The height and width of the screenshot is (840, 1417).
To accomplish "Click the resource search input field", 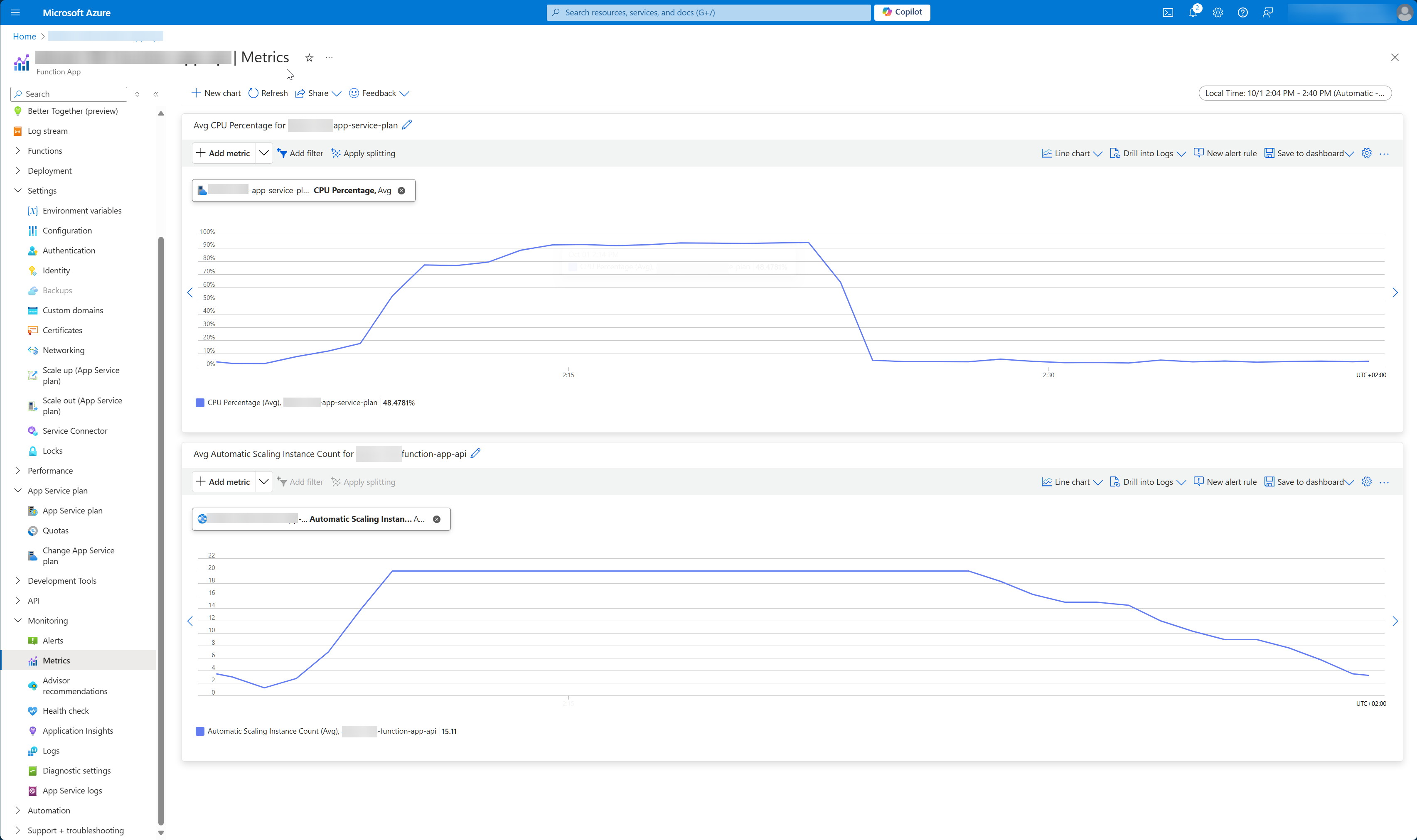I will 708,12.
